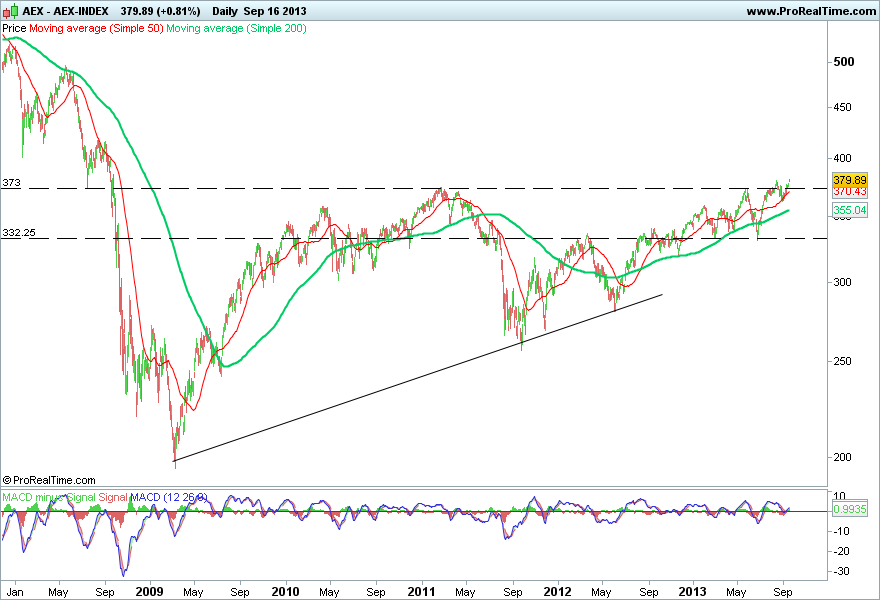Click the rising black trendline from 2009 low
The width and height of the screenshot is (880, 600).
[x=418, y=377]
